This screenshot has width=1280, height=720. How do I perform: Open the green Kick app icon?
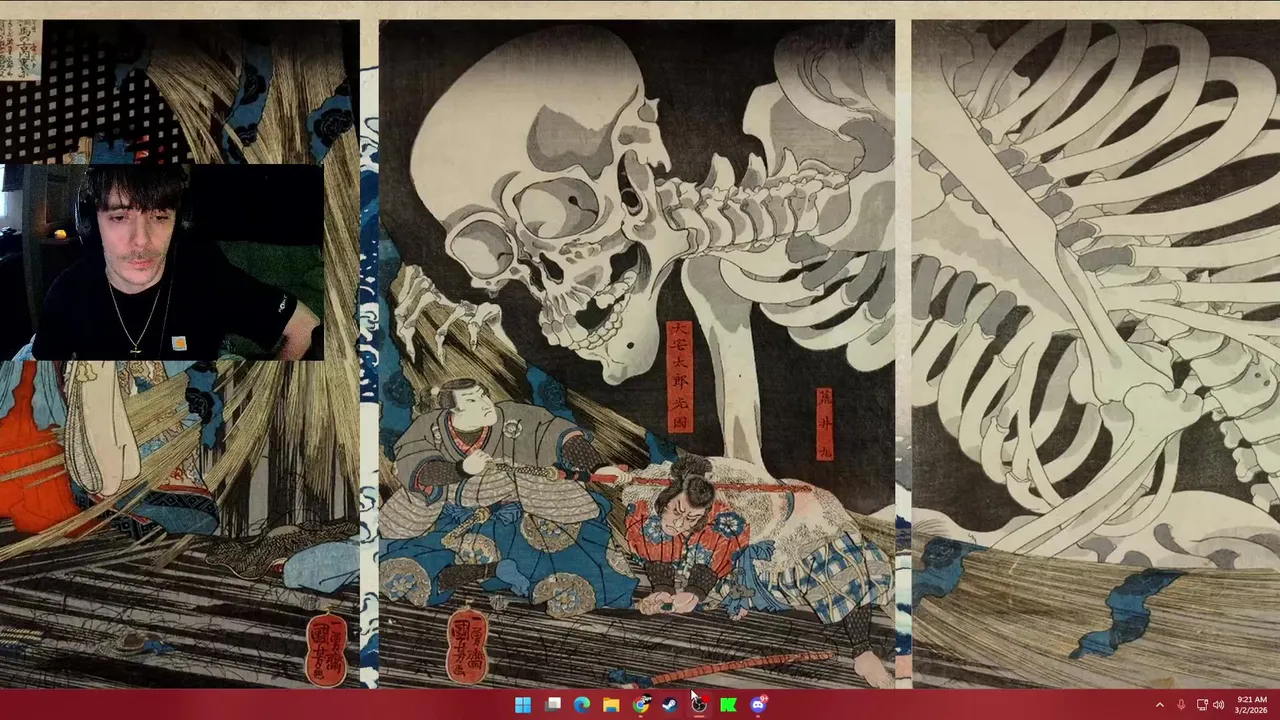click(x=729, y=705)
